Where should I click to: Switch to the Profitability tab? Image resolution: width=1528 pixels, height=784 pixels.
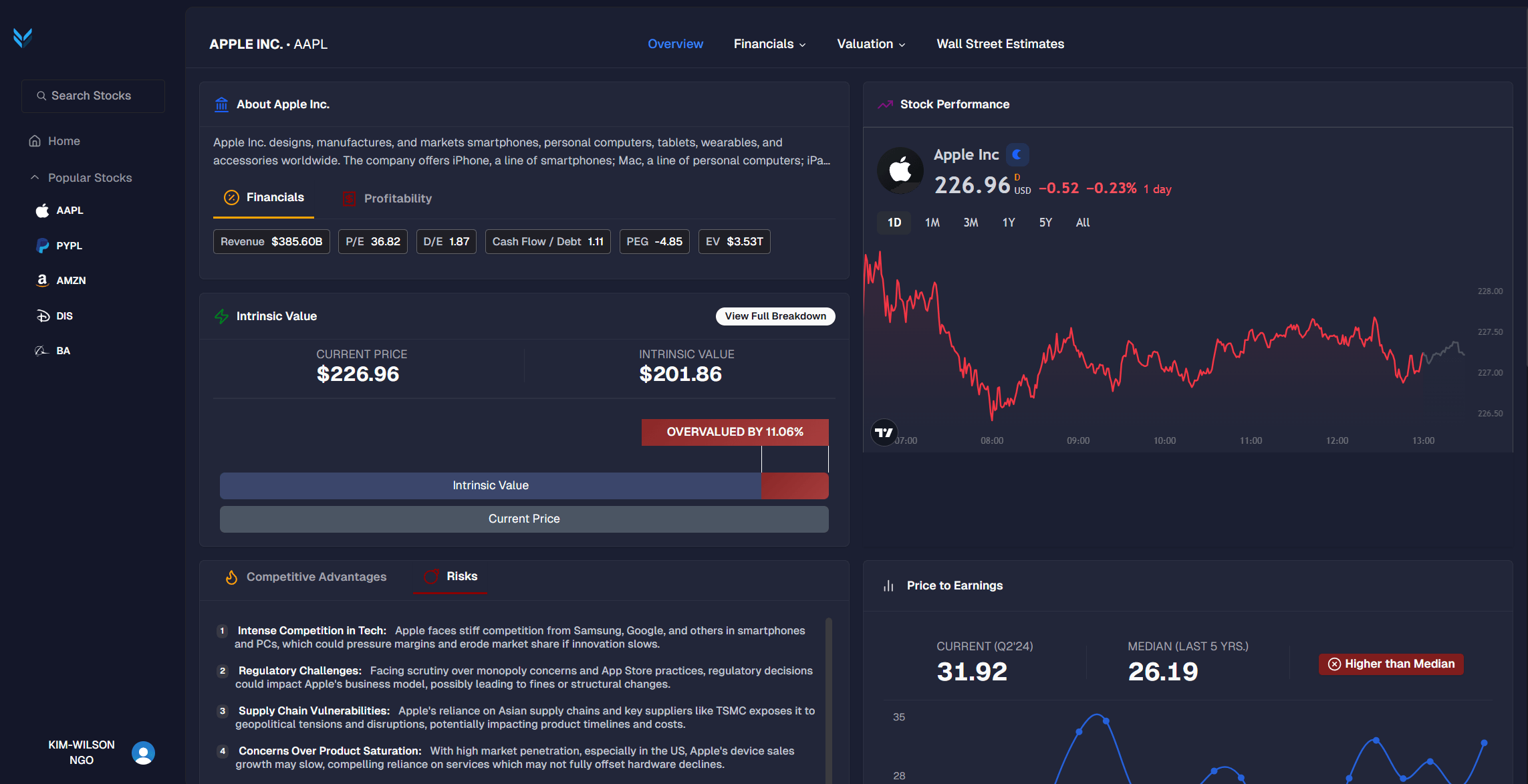(388, 199)
